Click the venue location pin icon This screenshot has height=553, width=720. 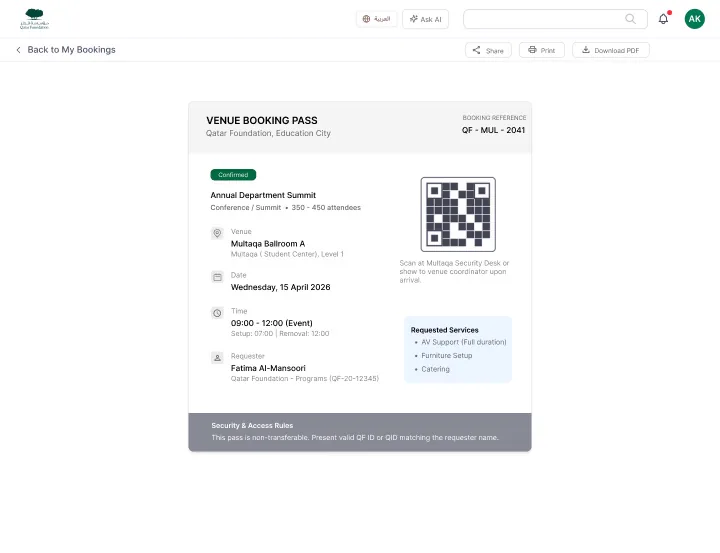click(217, 233)
